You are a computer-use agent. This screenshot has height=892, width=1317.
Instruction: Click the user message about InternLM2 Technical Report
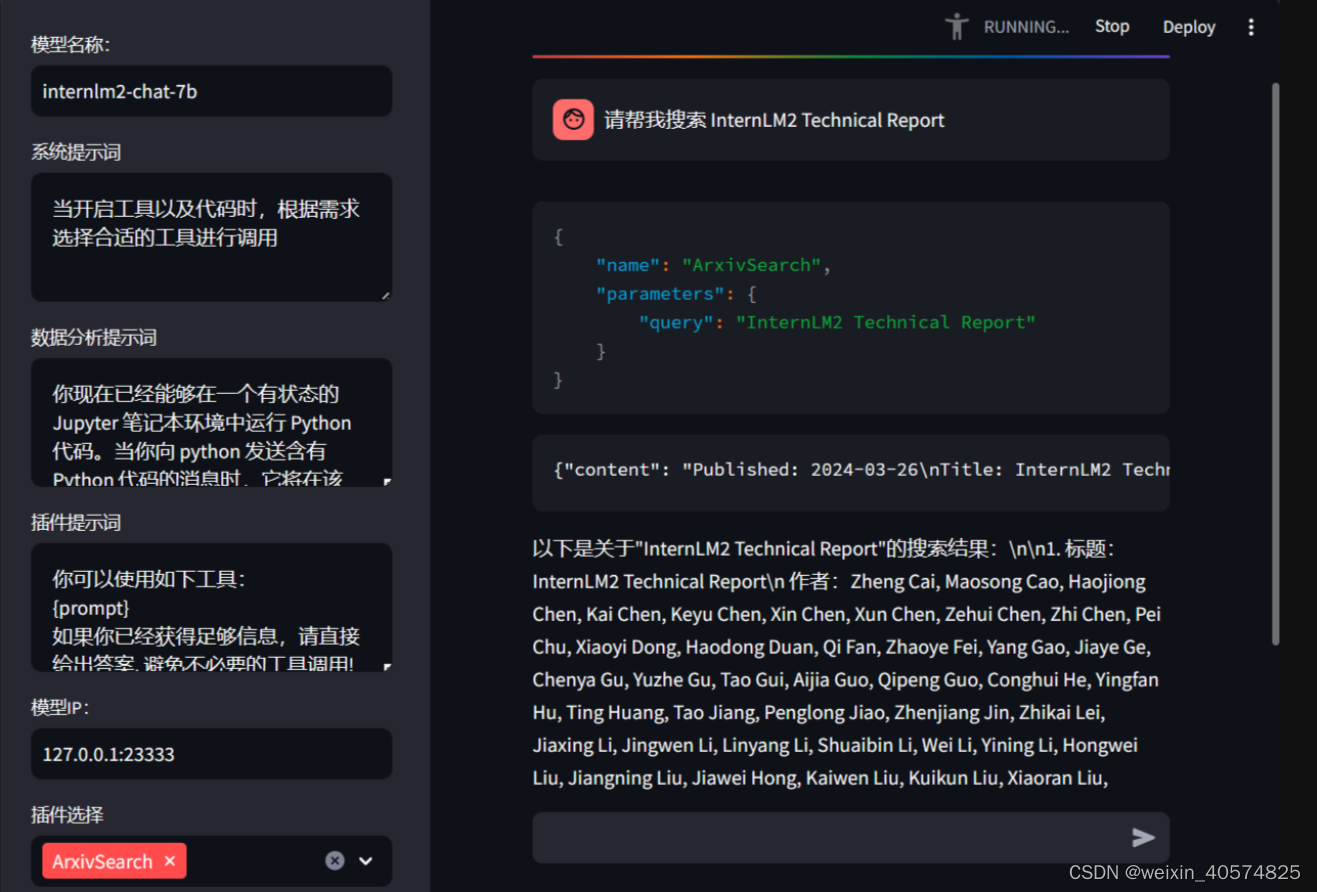click(774, 120)
